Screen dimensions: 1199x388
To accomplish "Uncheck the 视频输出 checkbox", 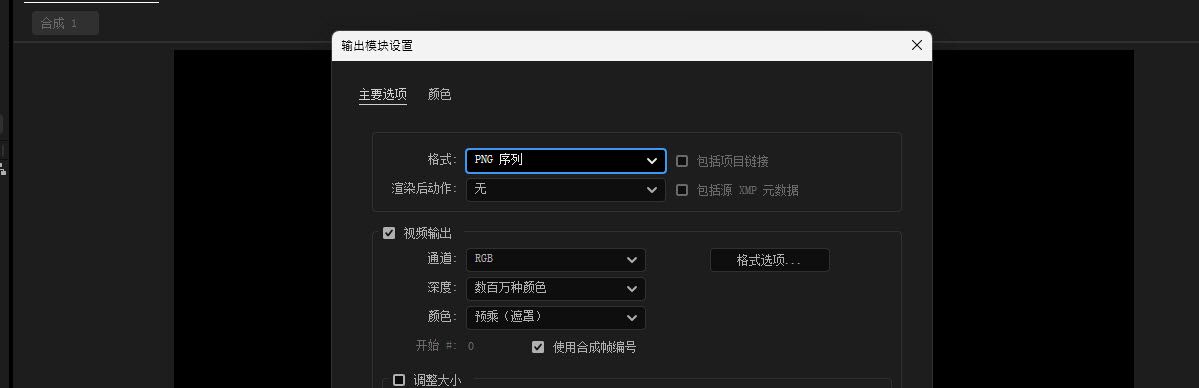I will (x=388, y=233).
